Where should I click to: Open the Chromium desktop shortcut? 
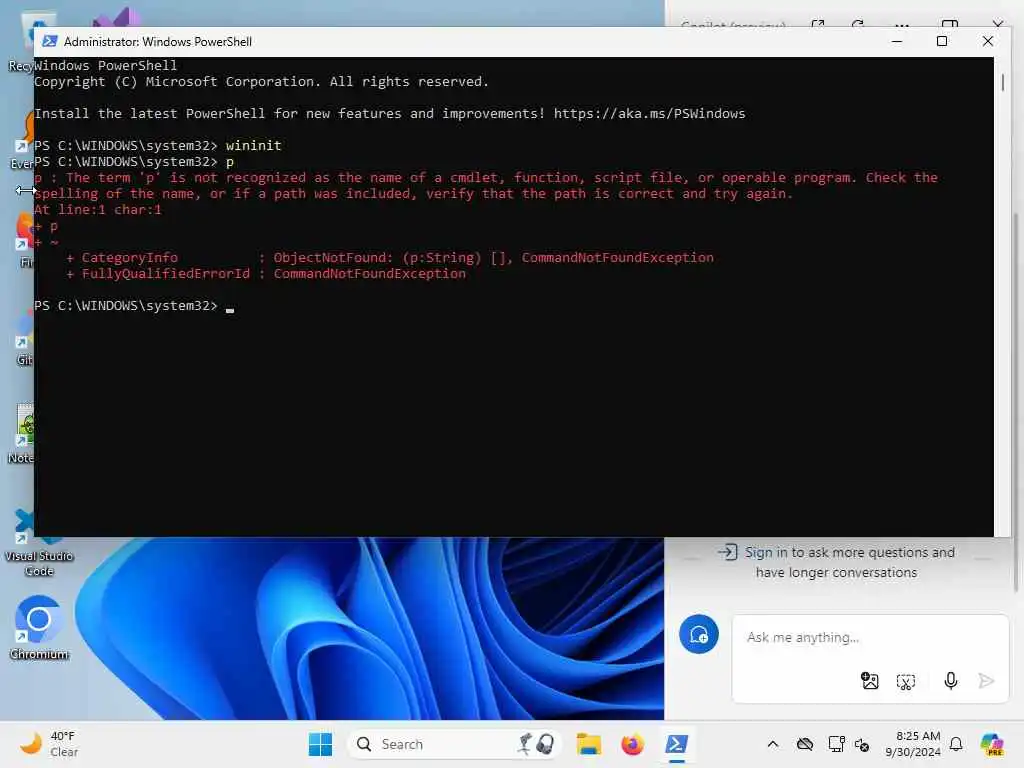pyautogui.click(x=39, y=628)
